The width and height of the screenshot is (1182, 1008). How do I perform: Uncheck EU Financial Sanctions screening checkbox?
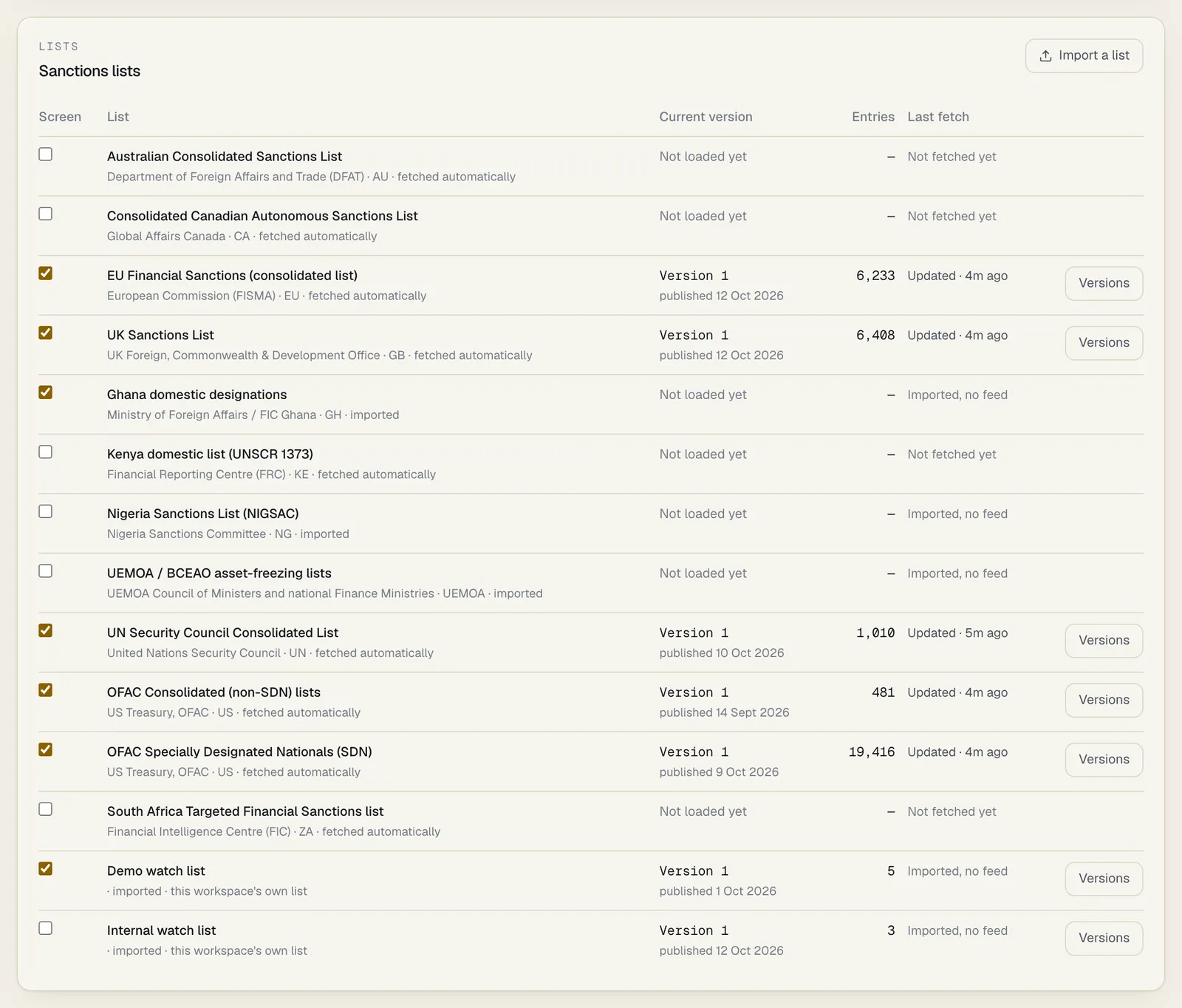click(46, 273)
